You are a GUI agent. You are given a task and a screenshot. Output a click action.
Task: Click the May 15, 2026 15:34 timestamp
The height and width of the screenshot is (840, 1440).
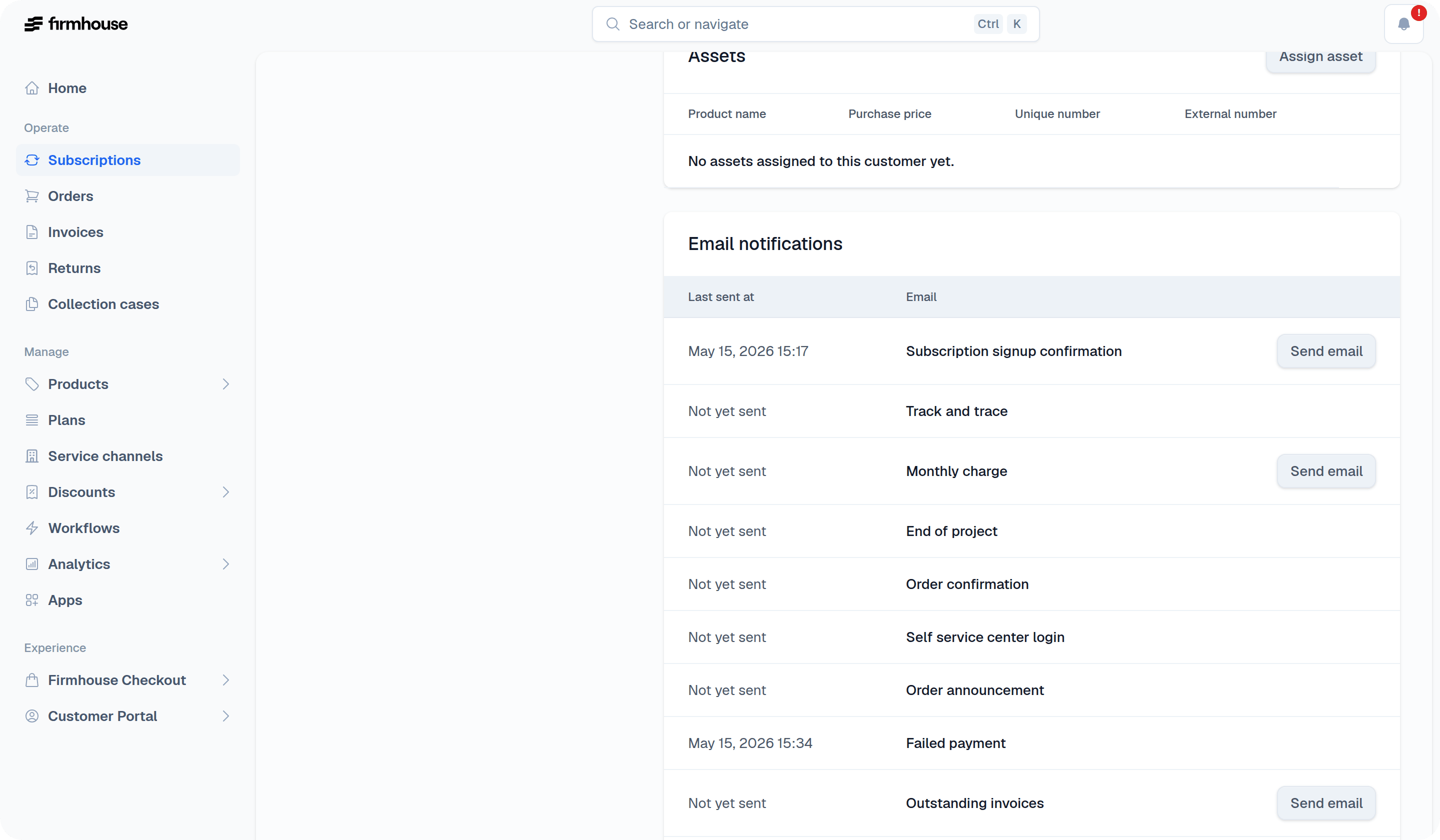pyautogui.click(x=749, y=743)
